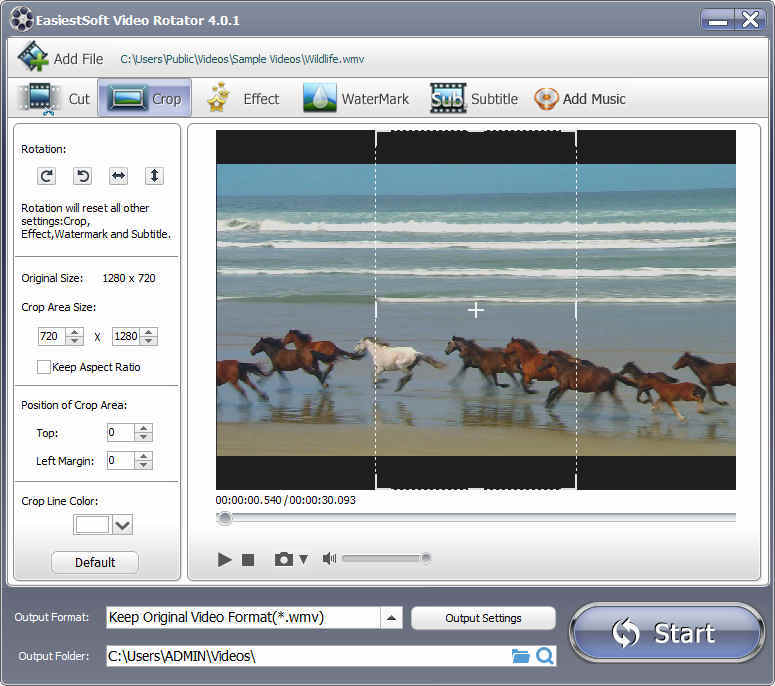Open the Output Format dropdown

coord(391,617)
